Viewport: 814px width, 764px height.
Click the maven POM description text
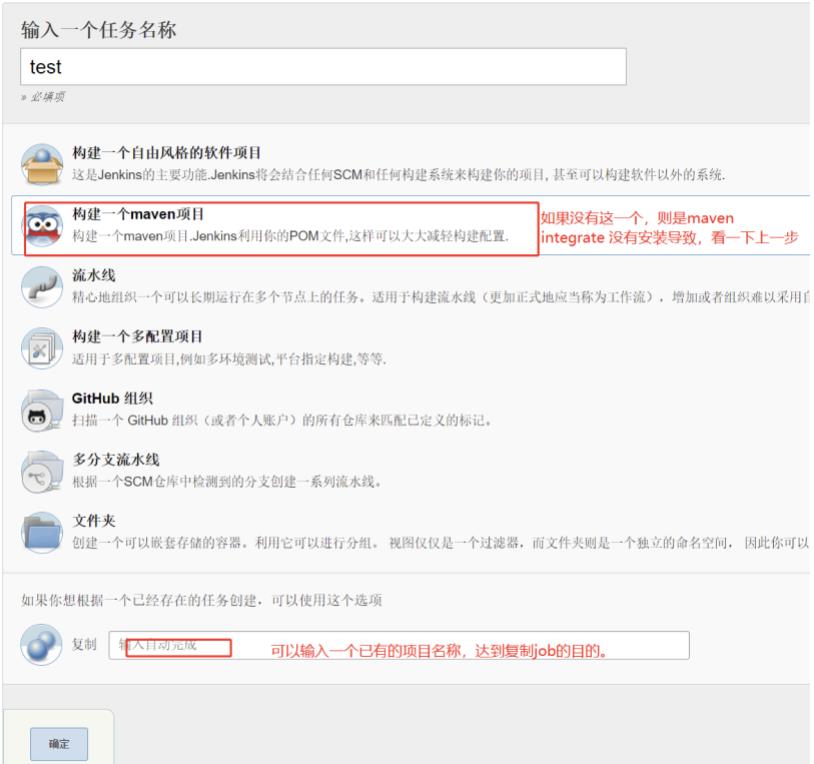(290, 236)
